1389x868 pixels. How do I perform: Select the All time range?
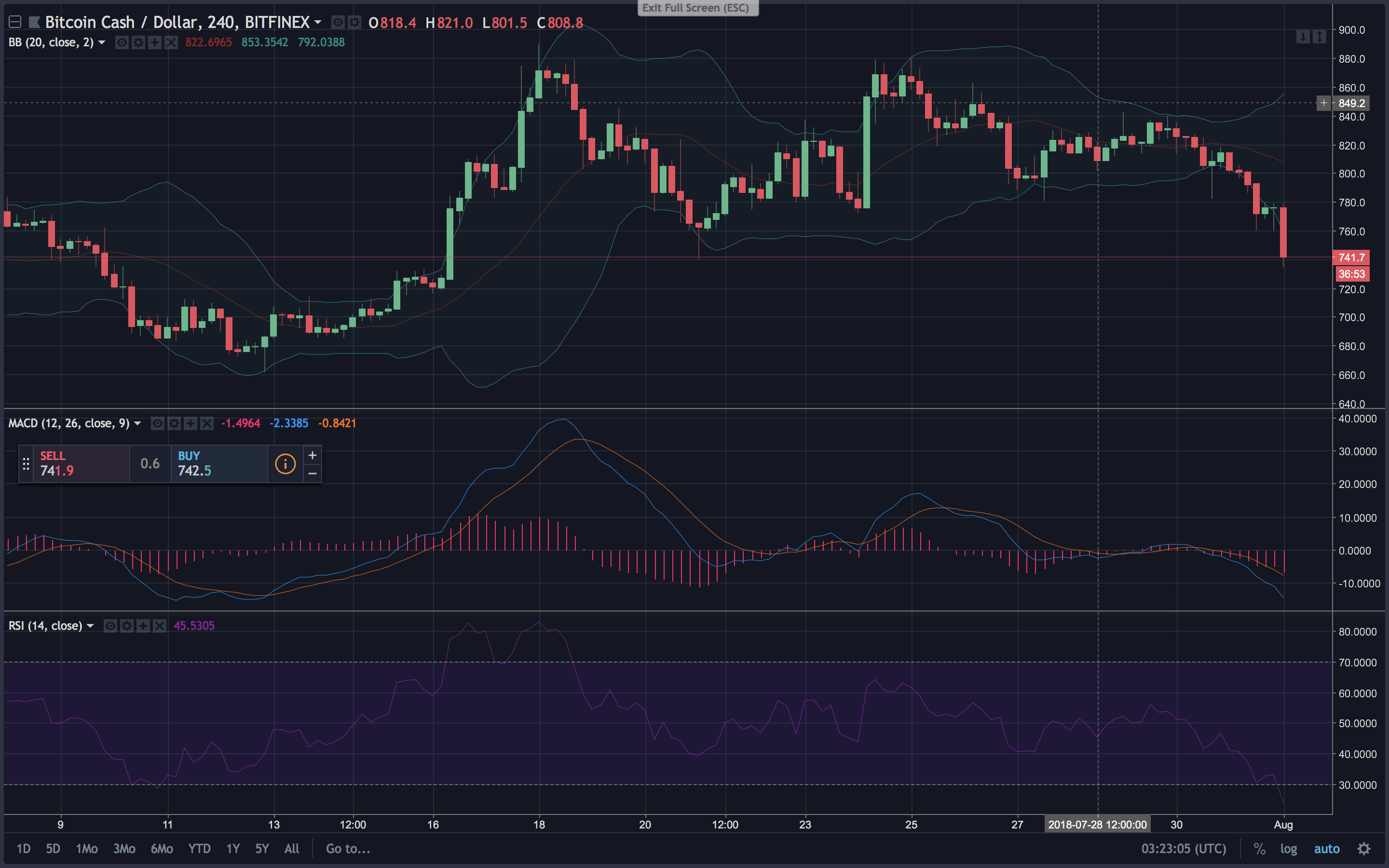tap(292, 849)
